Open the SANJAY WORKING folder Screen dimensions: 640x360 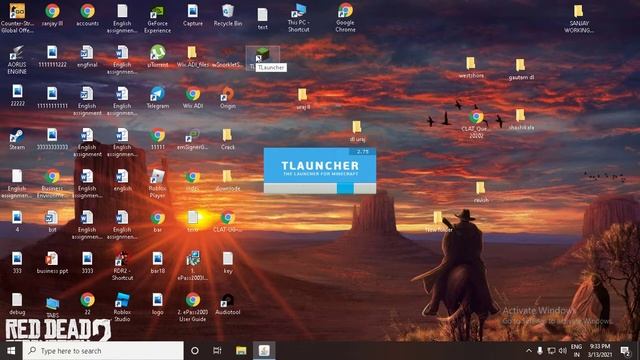[x=578, y=19]
